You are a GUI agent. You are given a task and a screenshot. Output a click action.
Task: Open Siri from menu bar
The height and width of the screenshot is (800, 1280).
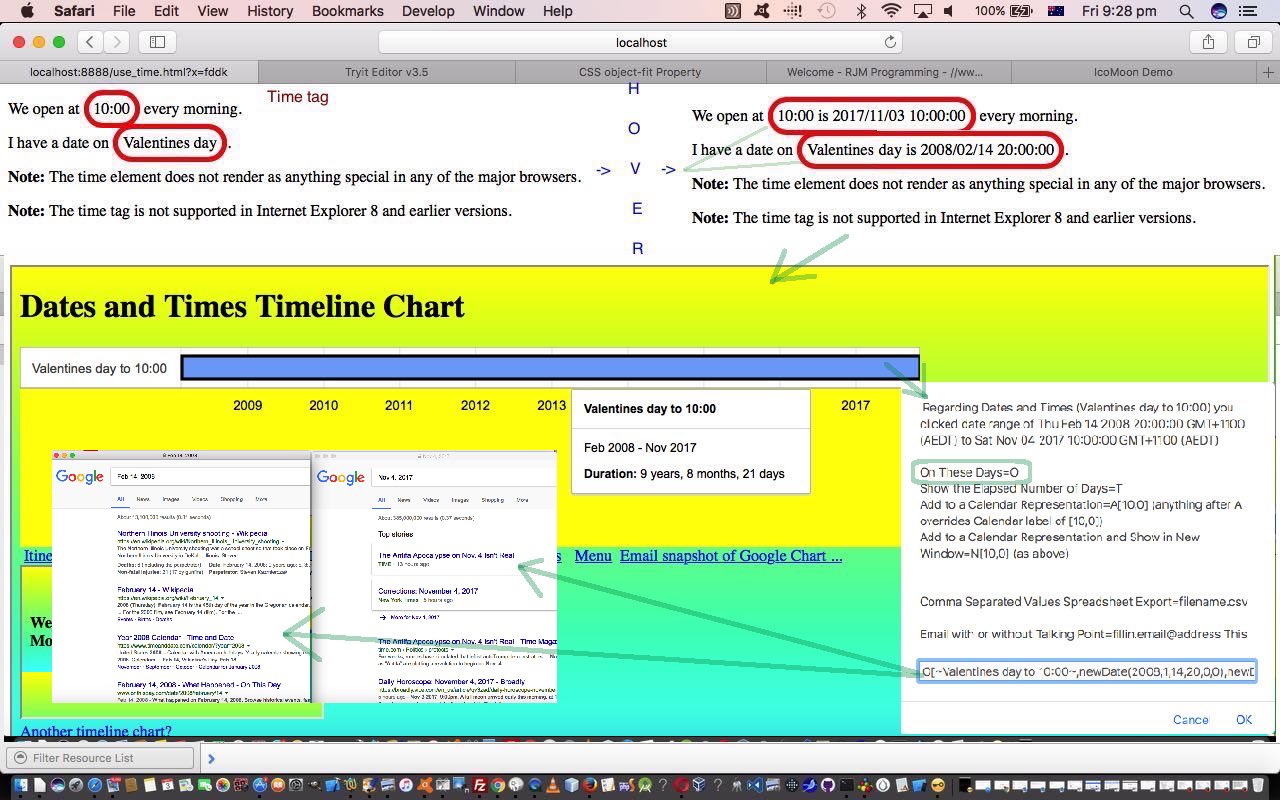(x=1219, y=11)
